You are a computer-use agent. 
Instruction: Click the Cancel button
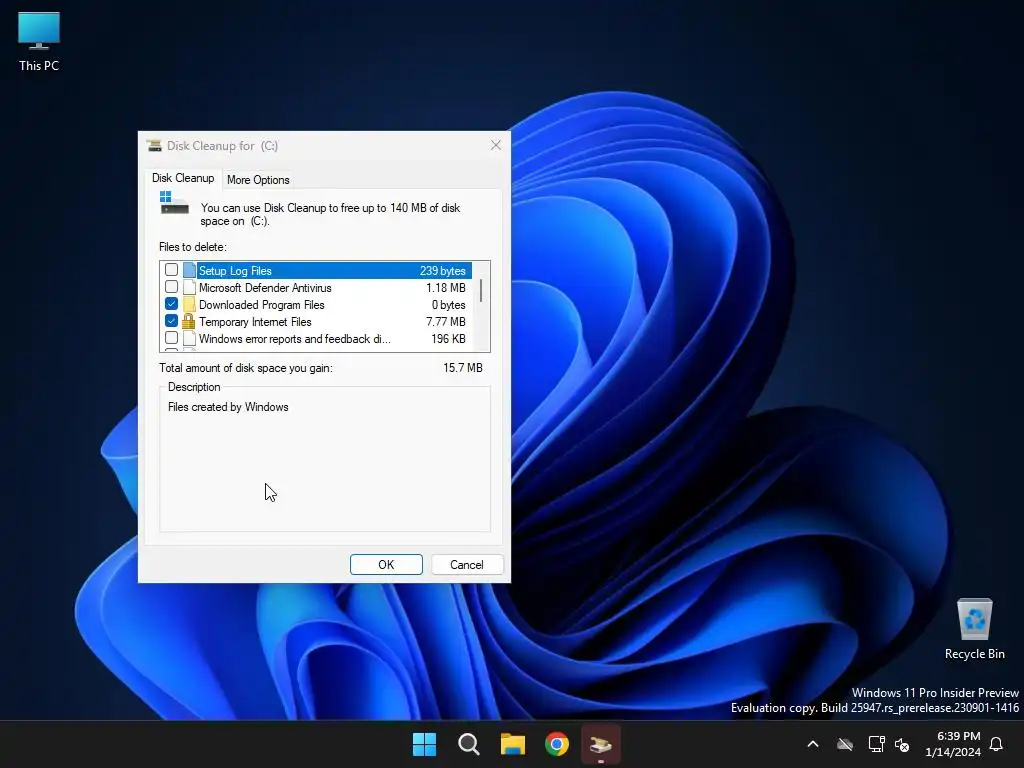tap(466, 564)
